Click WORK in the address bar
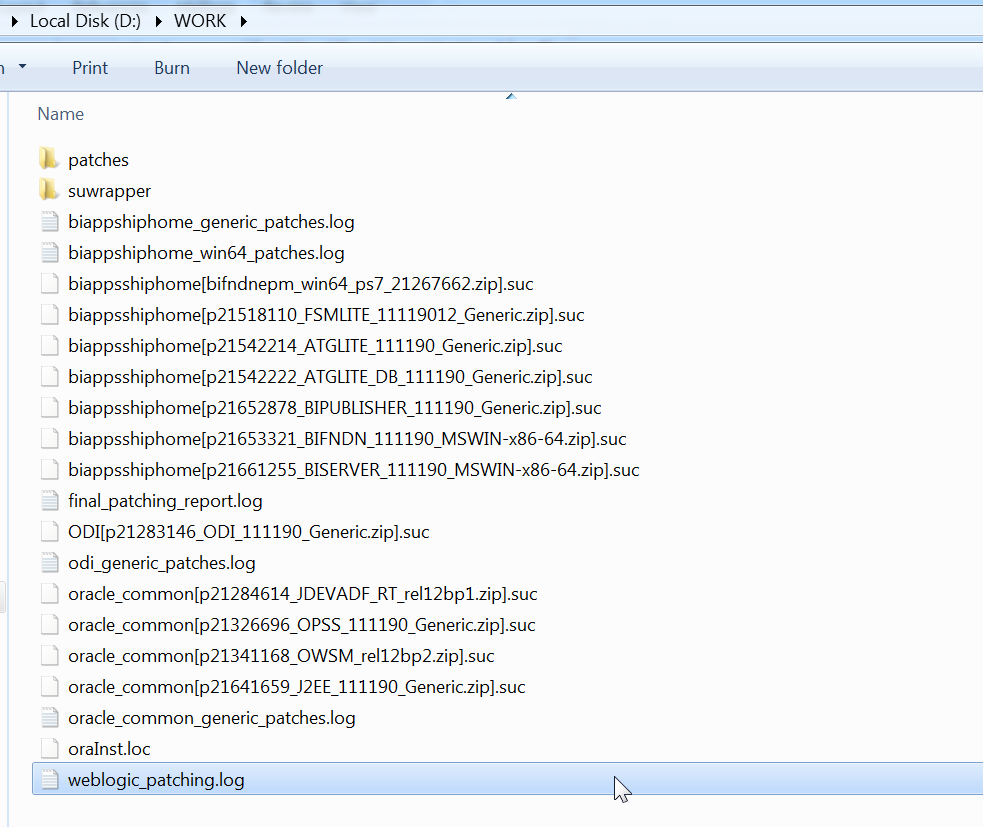 click(x=200, y=21)
